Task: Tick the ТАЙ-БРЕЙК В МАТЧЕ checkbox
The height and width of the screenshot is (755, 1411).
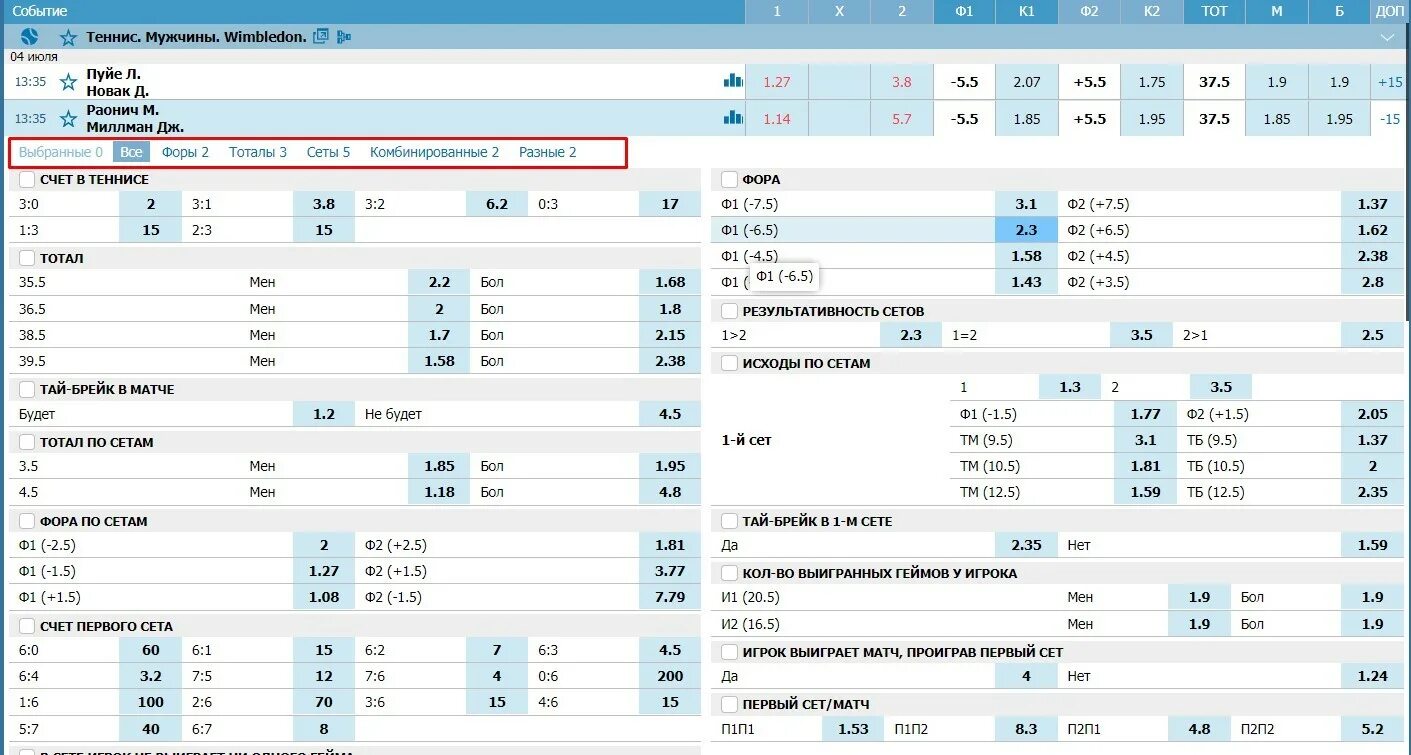Action: tap(27, 389)
